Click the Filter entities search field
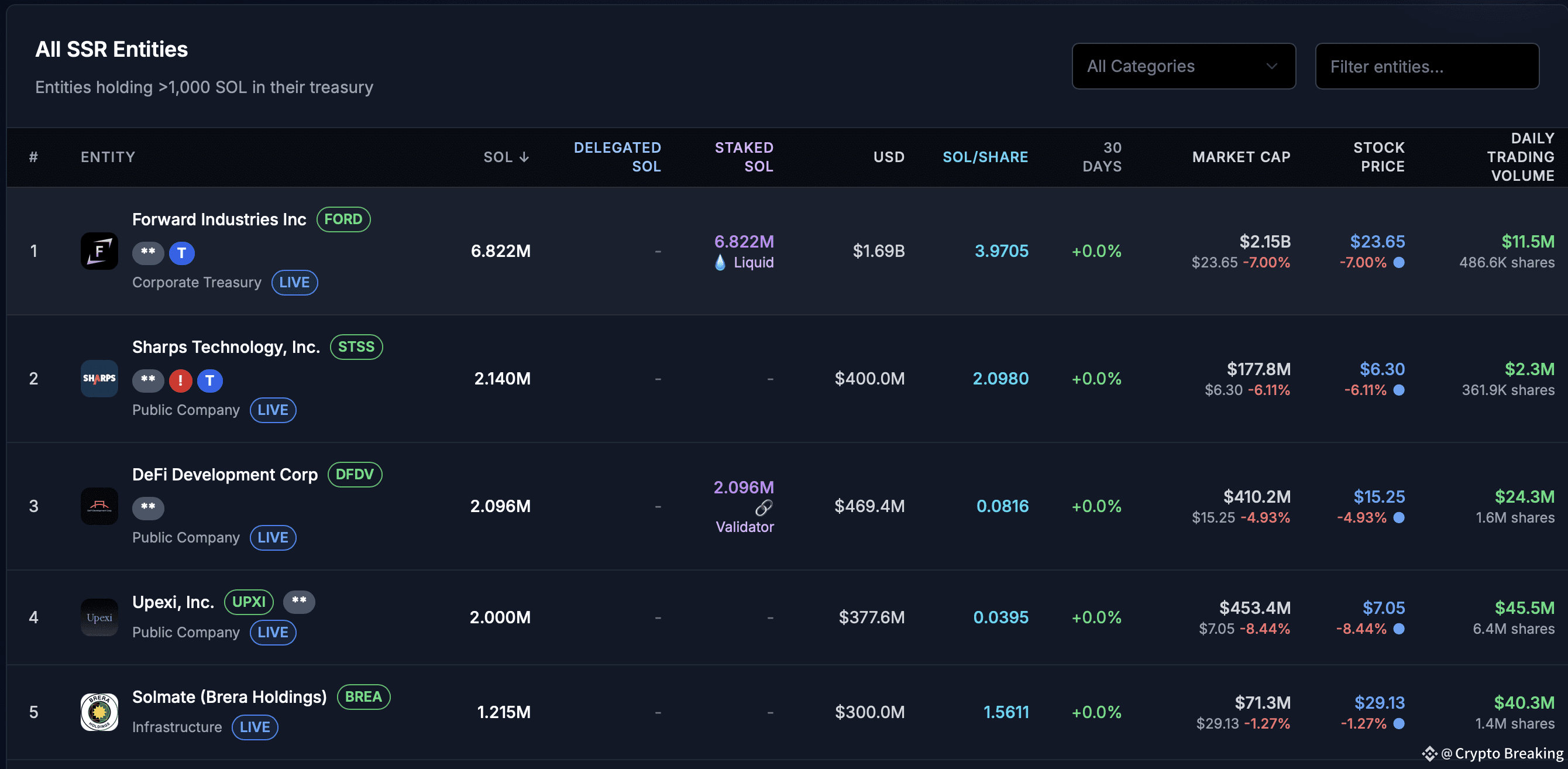Screen dimensions: 1568x769 coord(1427,66)
